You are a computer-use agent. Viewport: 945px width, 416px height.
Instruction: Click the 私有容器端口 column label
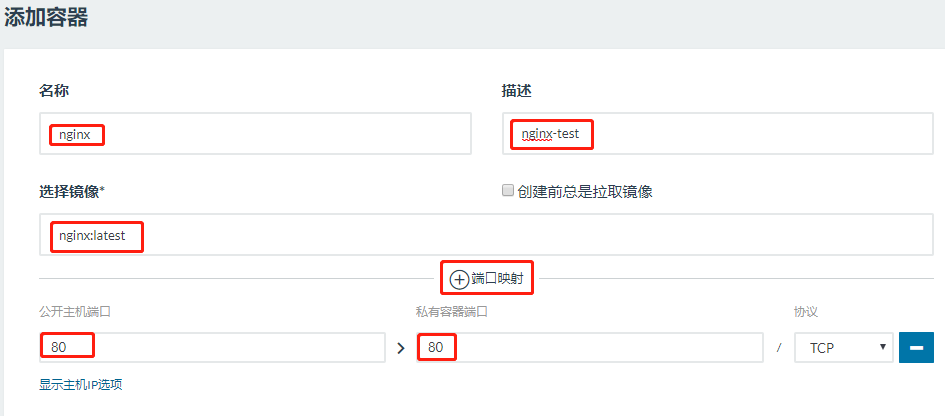[x=451, y=312]
